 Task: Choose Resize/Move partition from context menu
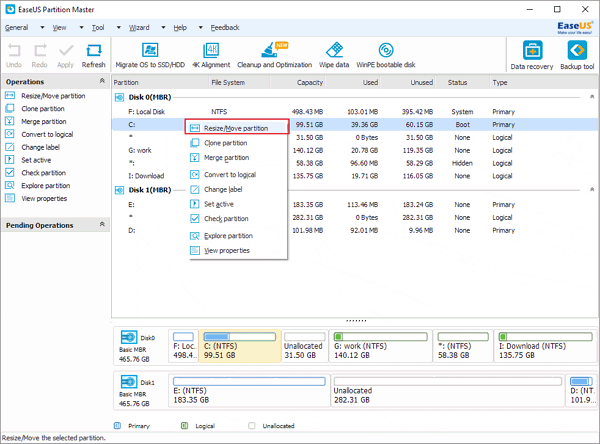236,127
